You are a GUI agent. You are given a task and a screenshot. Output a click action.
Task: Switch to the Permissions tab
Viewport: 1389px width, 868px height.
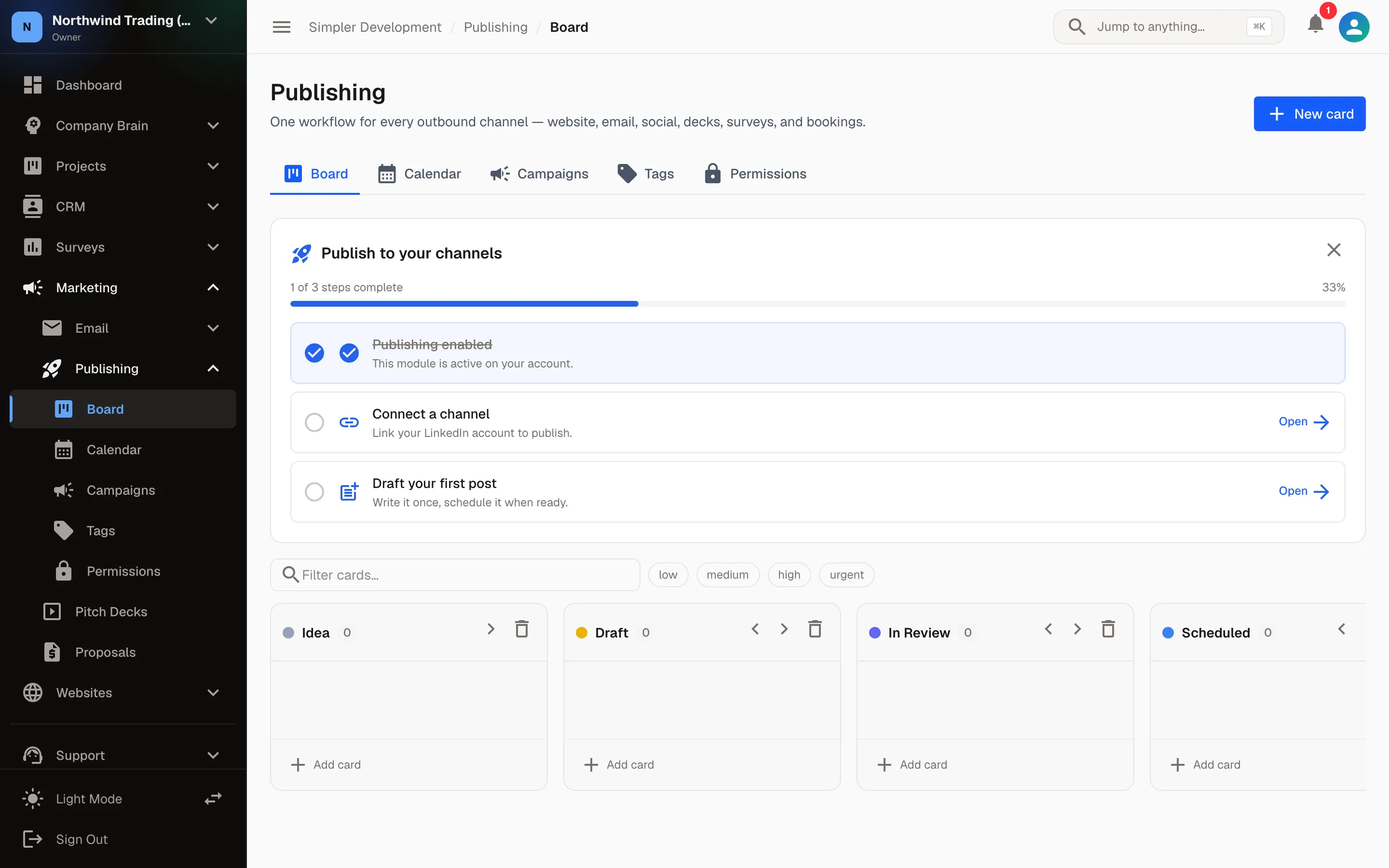[755, 174]
